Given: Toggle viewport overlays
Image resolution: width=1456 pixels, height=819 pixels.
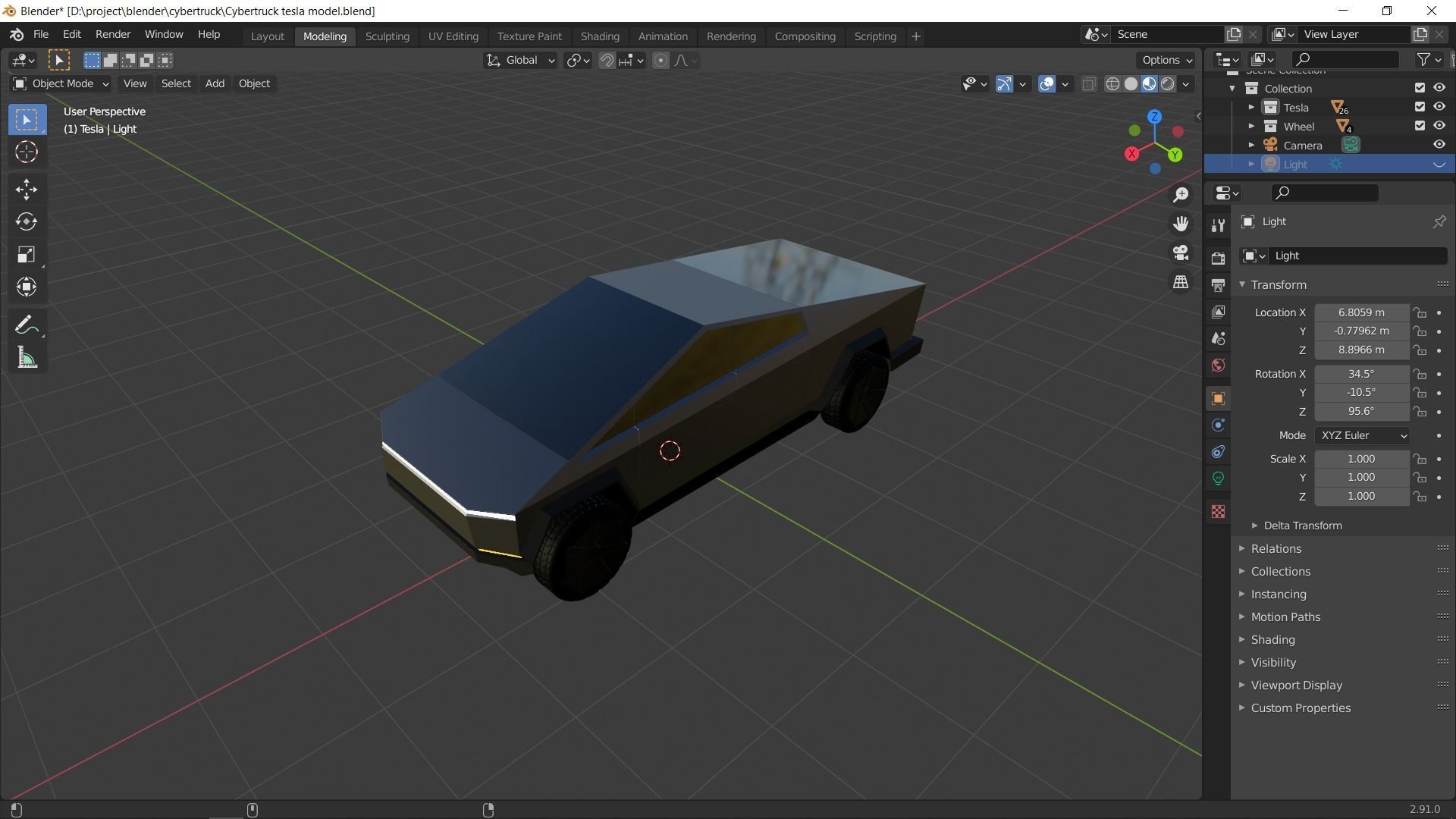Looking at the screenshot, I should (x=1046, y=84).
